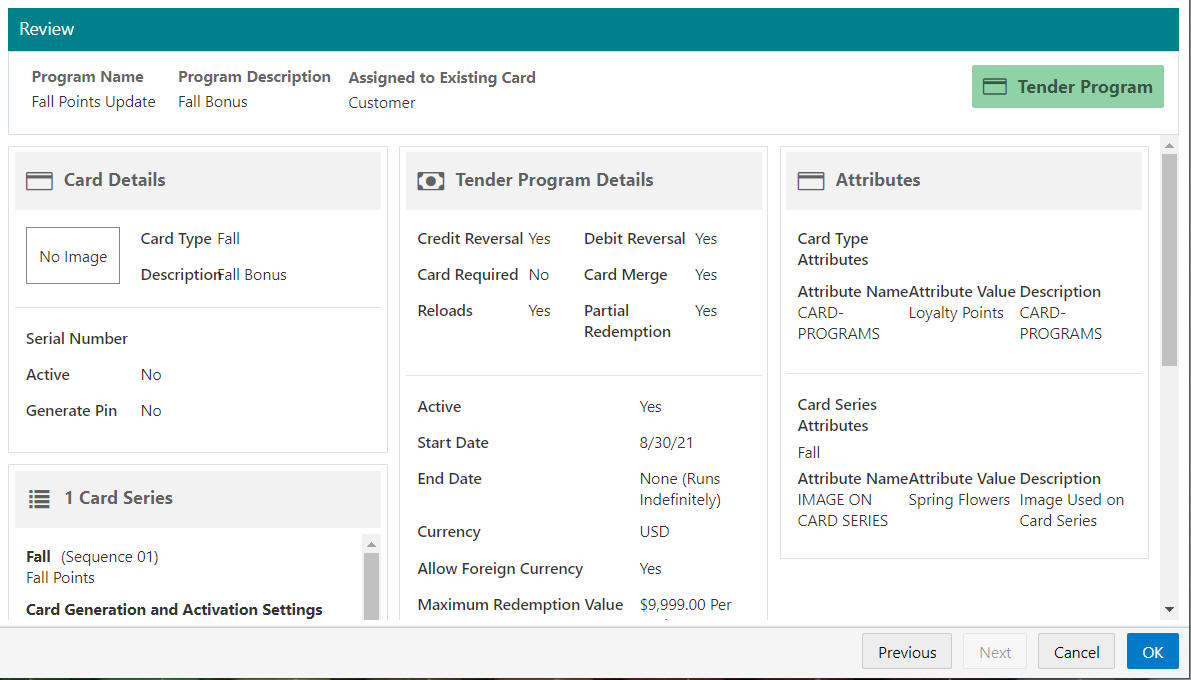This screenshot has width=1191, height=680.
Task: Click the 'Fall (Sequence 01)' series entry
Action: (x=92, y=557)
